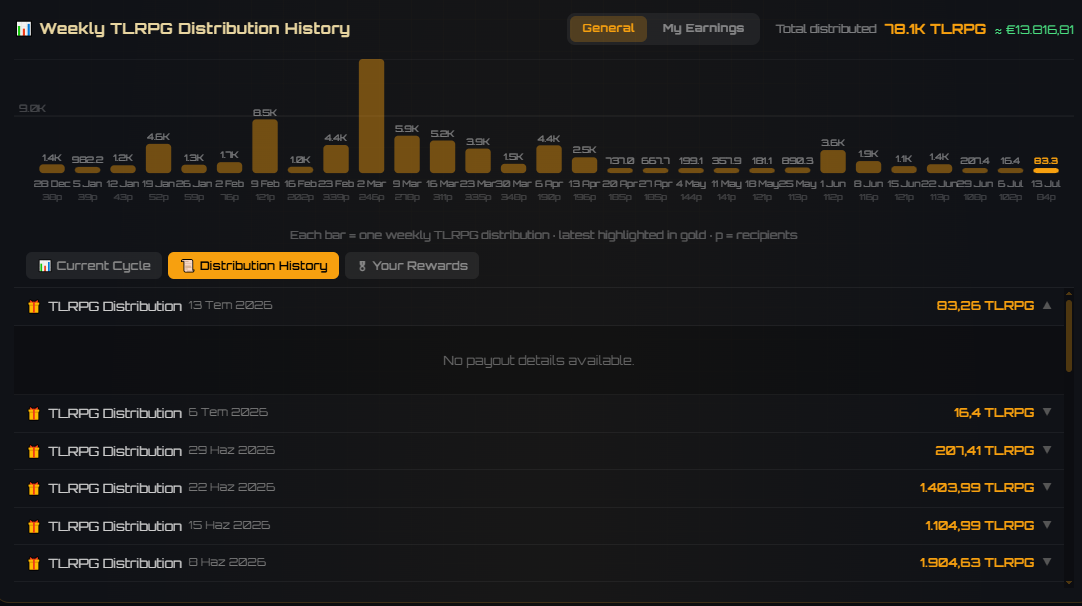
Task: Click the chart icon beside Weekly TLRPG Distribution History
Action: pyautogui.click(x=24, y=29)
